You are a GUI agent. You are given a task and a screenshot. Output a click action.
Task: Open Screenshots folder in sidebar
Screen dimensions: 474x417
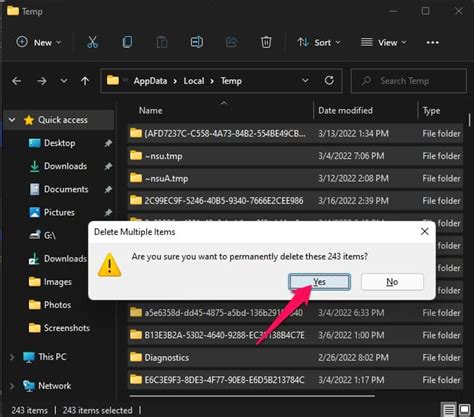[67, 328]
